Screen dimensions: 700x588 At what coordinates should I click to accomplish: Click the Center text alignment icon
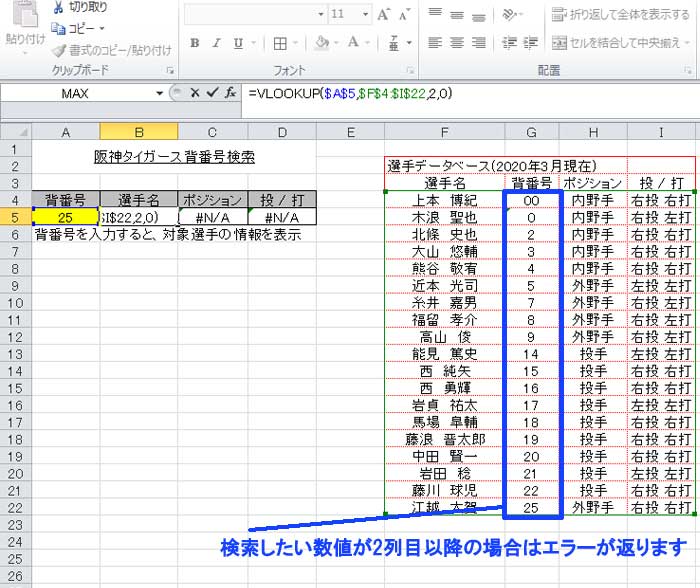tap(457, 43)
